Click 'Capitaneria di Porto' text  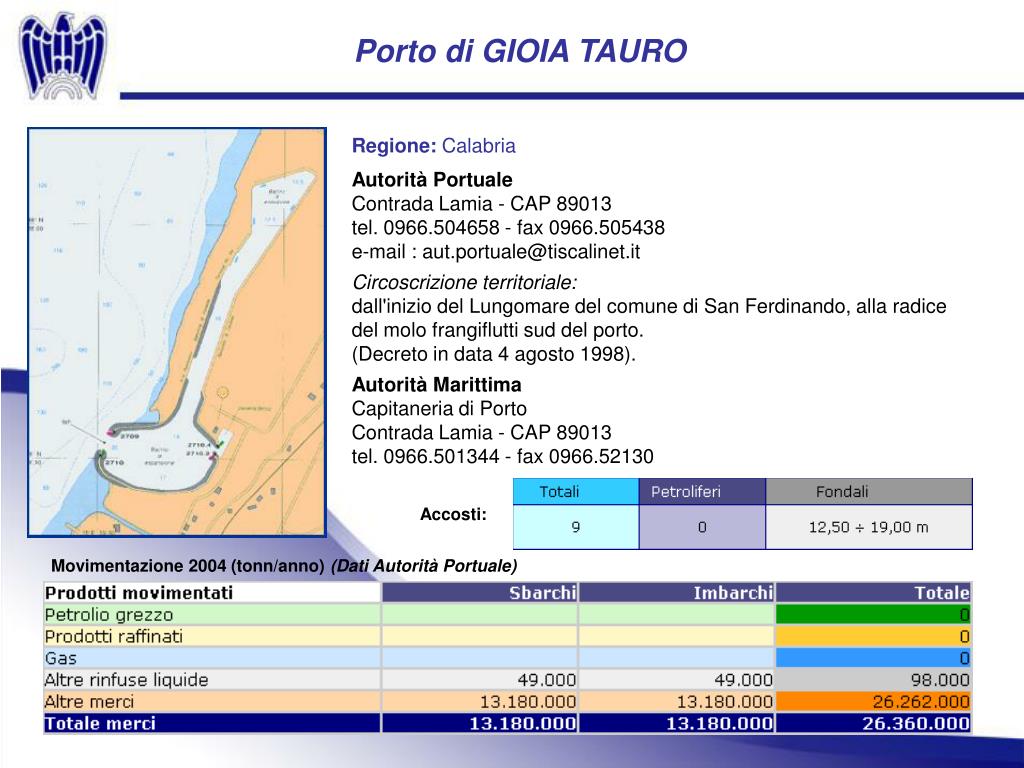point(439,409)
